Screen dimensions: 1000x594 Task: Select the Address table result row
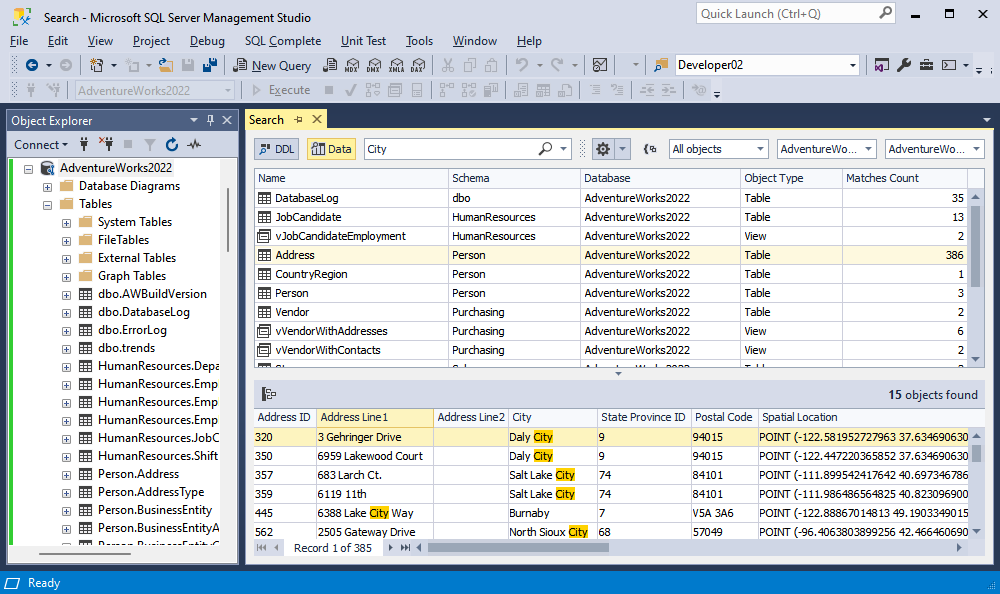(x=611, y=255)
